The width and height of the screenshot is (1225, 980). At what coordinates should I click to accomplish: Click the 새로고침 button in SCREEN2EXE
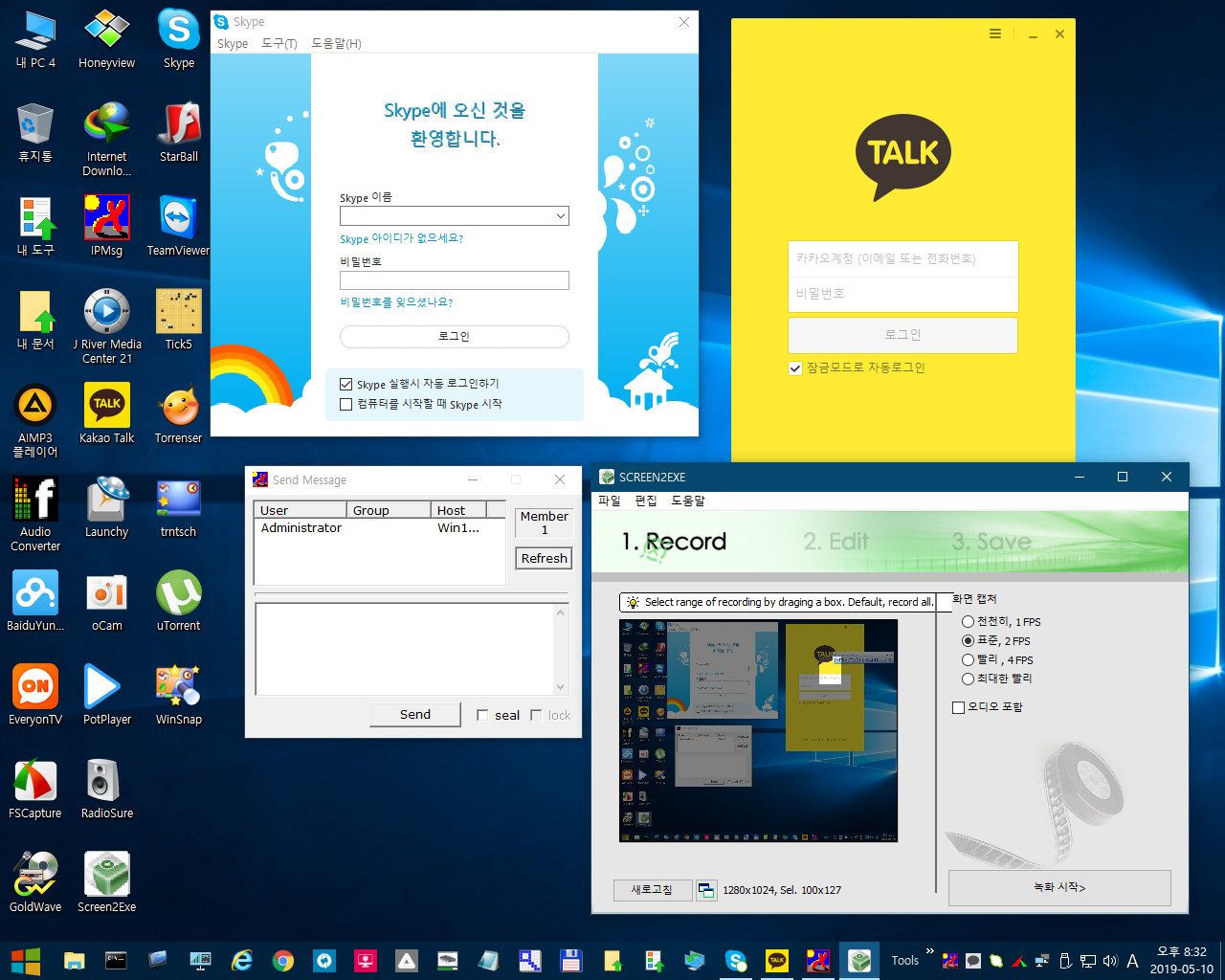(652, 890)
